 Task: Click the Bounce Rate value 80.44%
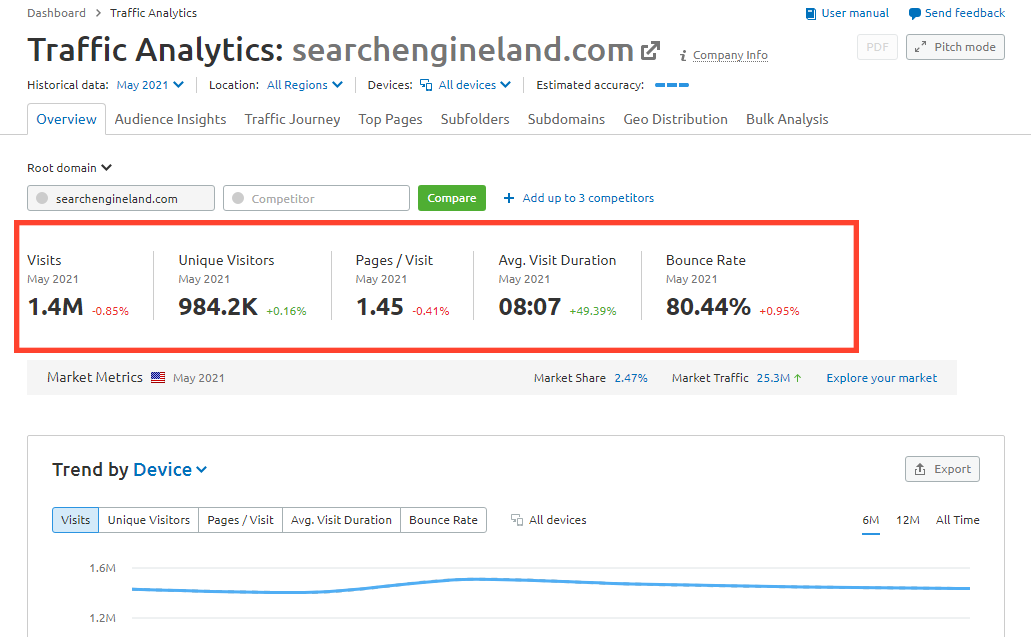click(708, 307)
